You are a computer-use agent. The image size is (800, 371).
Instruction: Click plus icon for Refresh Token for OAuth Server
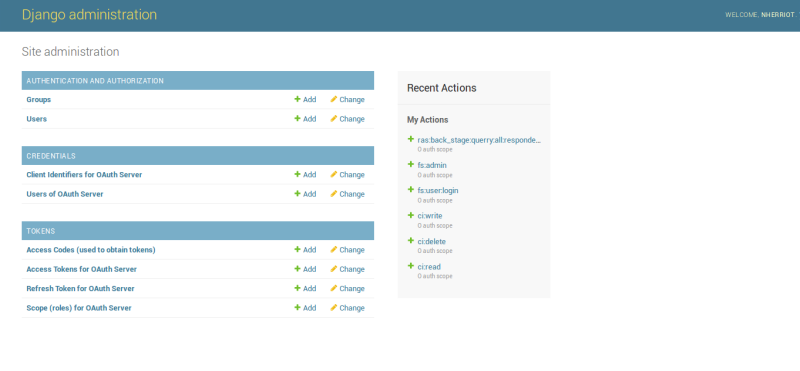(x=297, y=288)
